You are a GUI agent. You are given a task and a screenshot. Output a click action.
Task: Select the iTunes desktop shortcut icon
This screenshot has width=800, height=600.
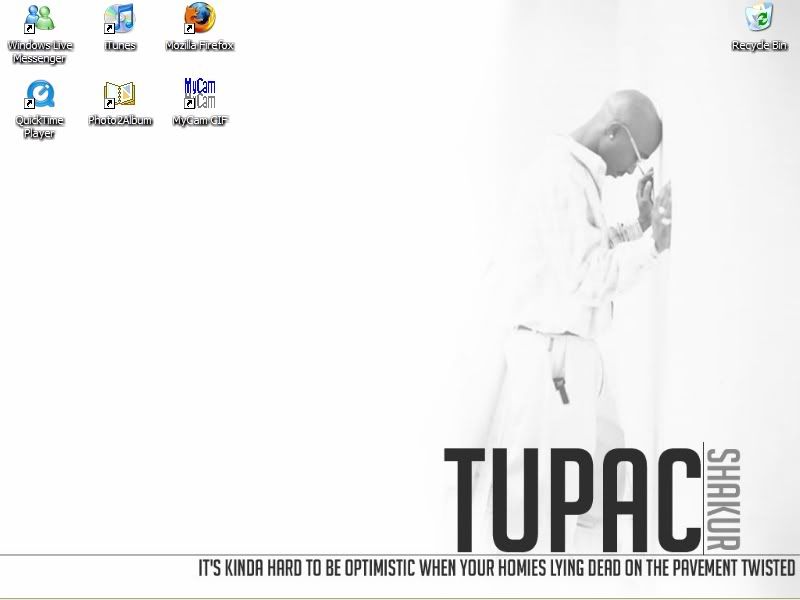(119, 18)
